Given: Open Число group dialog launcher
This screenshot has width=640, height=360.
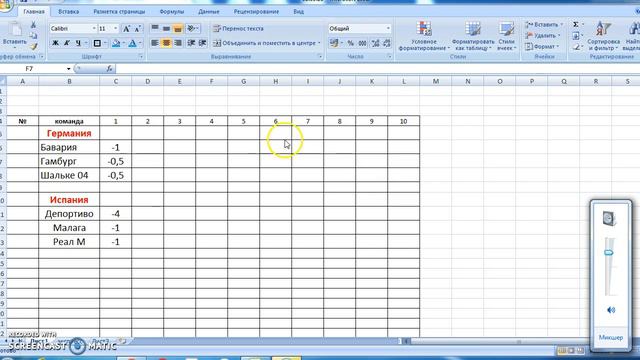Looking at the screenshot, I should coord(389,57).
